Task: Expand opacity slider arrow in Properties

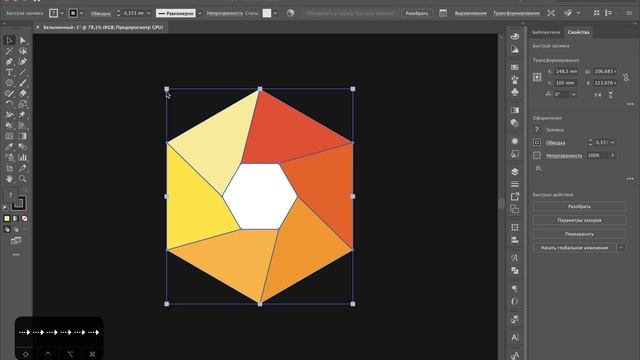Action: point(613,156)
